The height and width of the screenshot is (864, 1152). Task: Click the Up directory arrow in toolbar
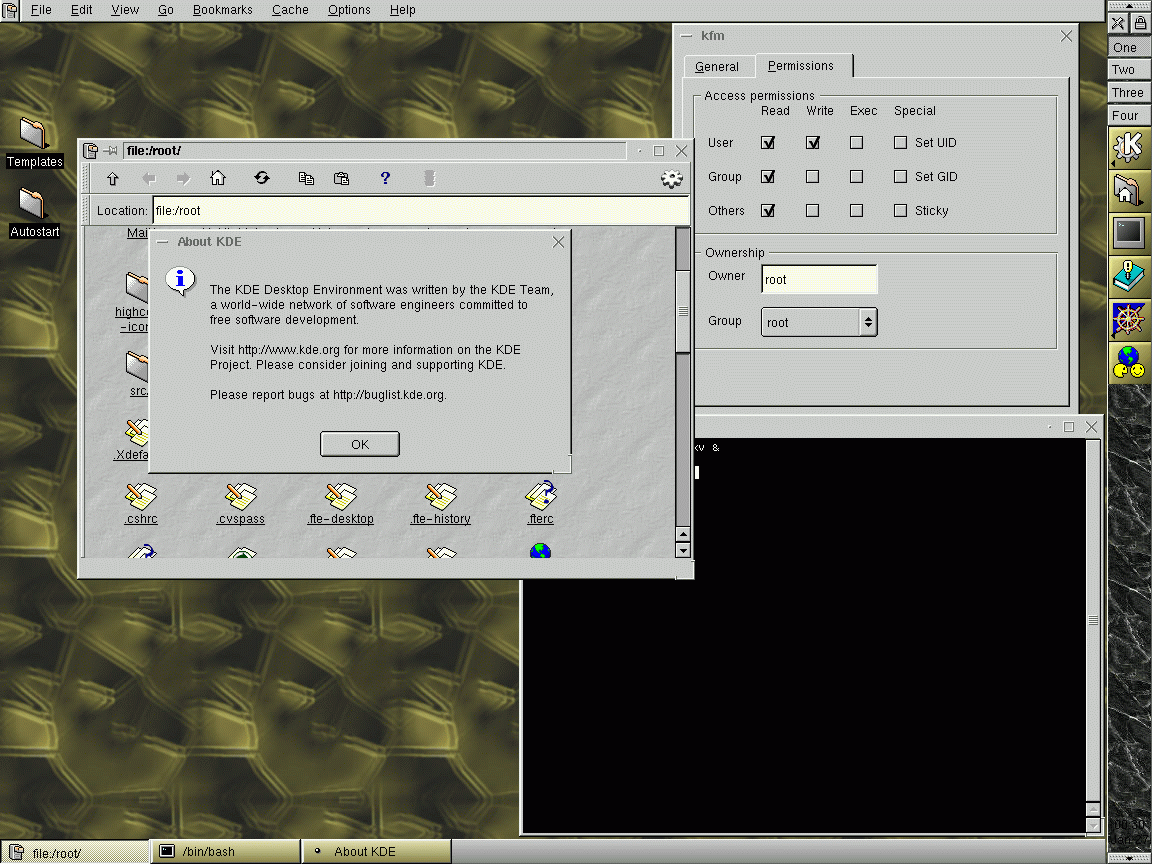tap(113, 179)
